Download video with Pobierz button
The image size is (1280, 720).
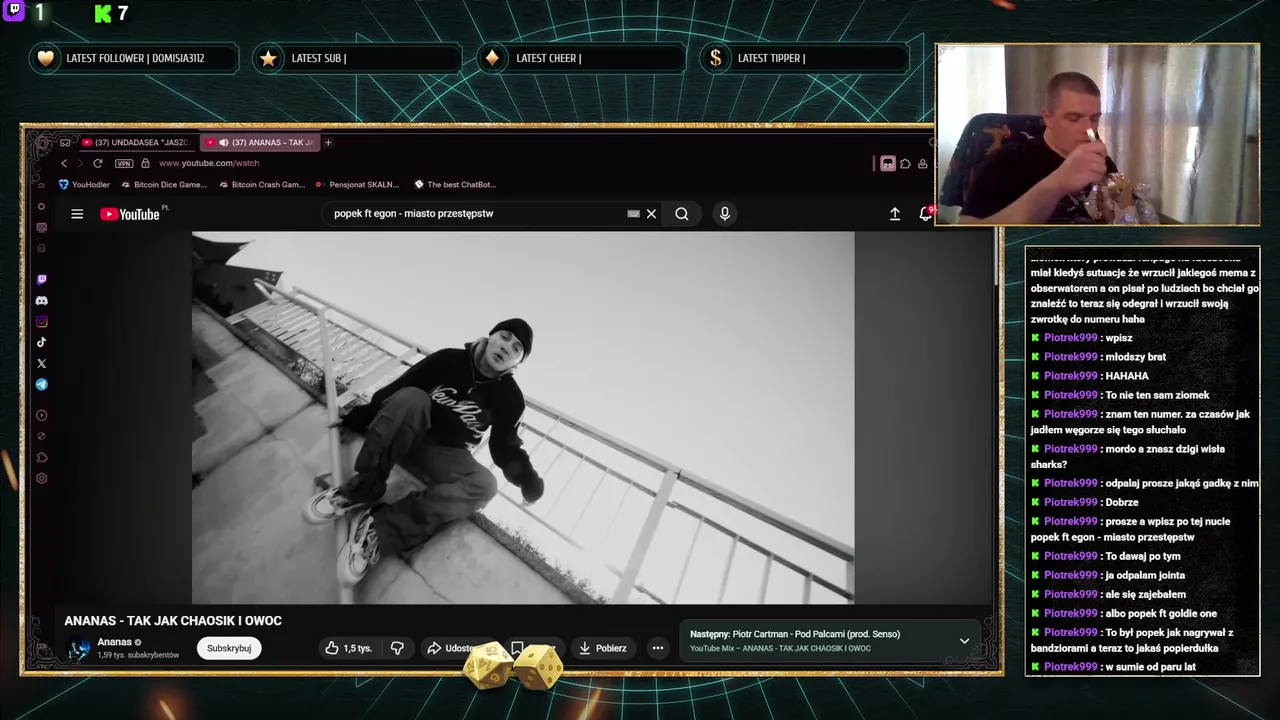[602, 648]
